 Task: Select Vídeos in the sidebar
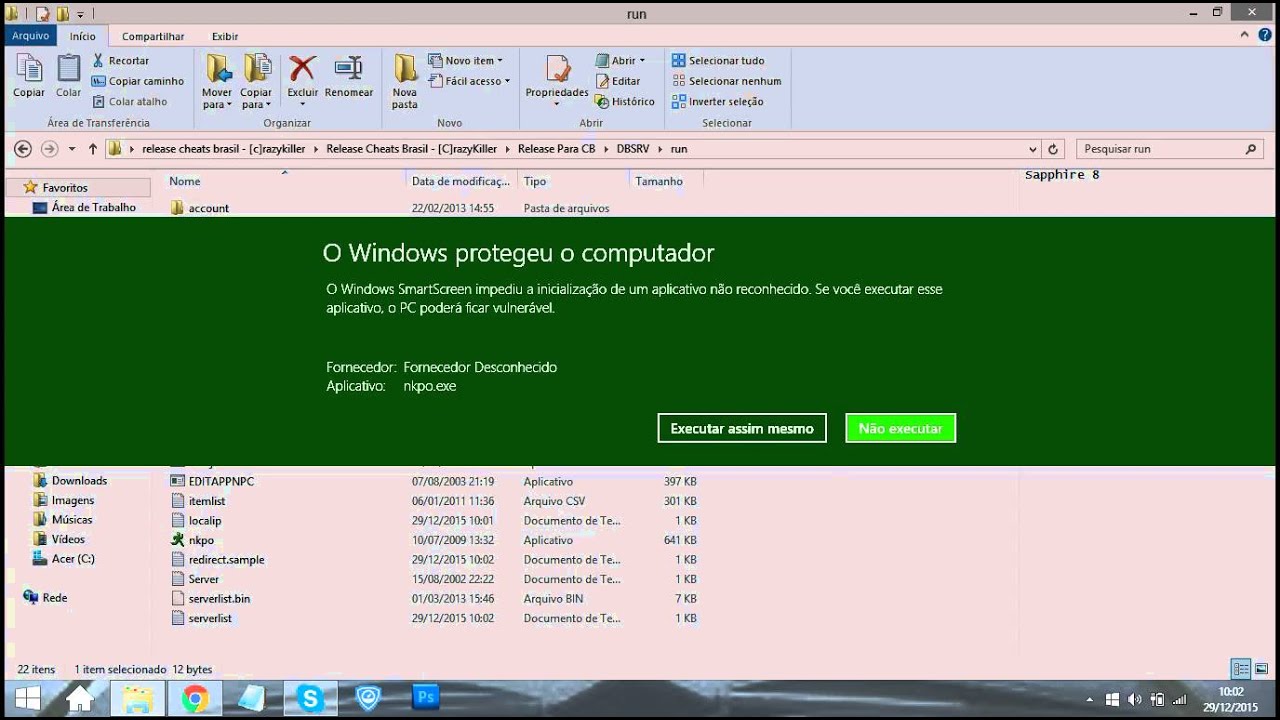pyautogui.click(x=68, y=539)
